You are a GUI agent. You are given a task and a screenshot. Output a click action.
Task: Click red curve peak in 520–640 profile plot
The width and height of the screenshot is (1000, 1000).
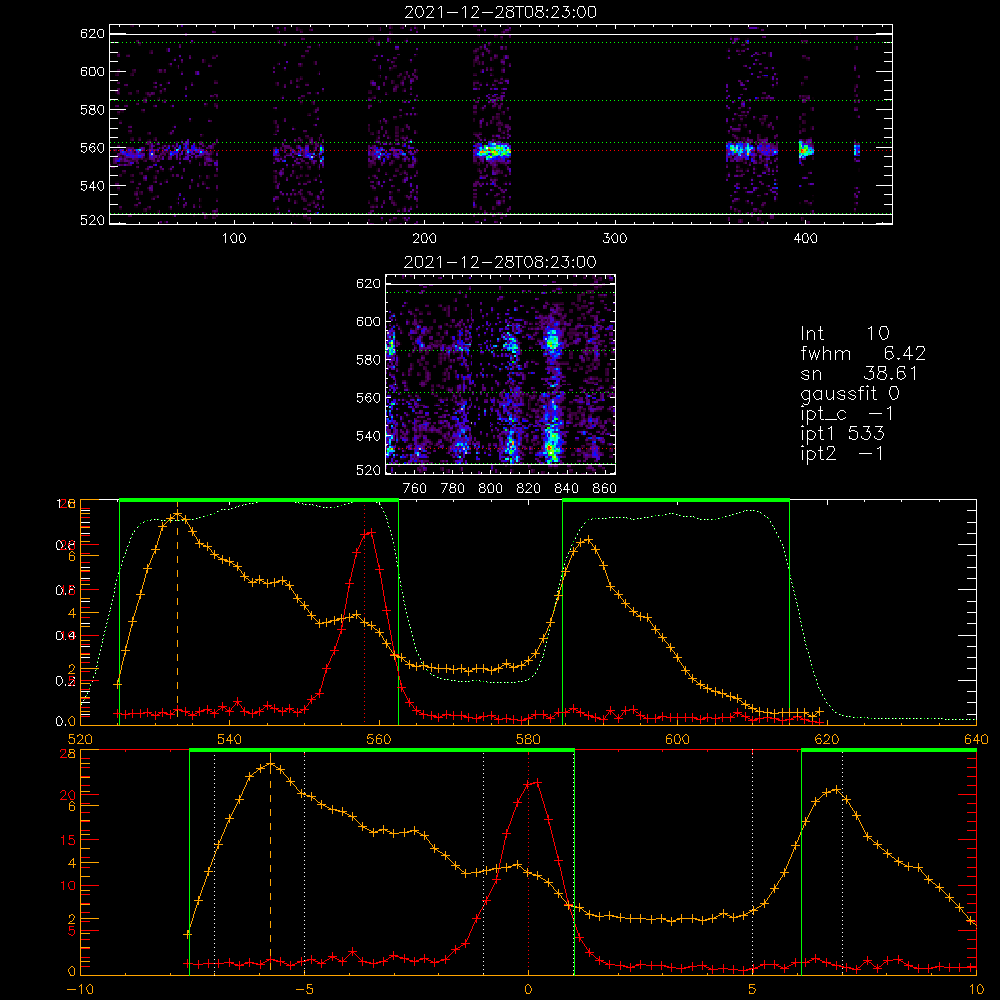(372, 531)
